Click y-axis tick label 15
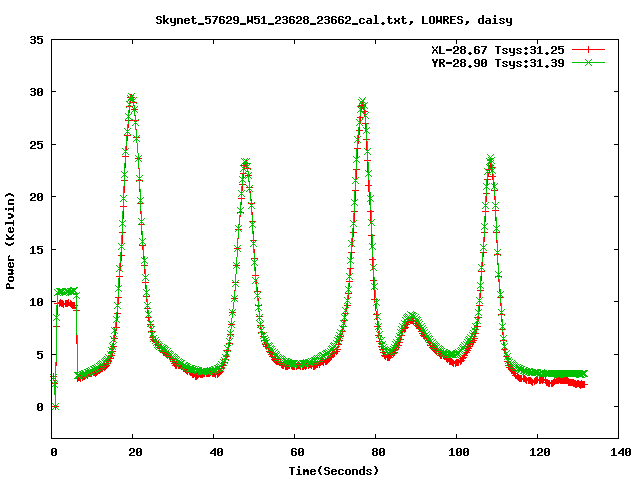The image size is (640, 480). [x=36, y=250]
